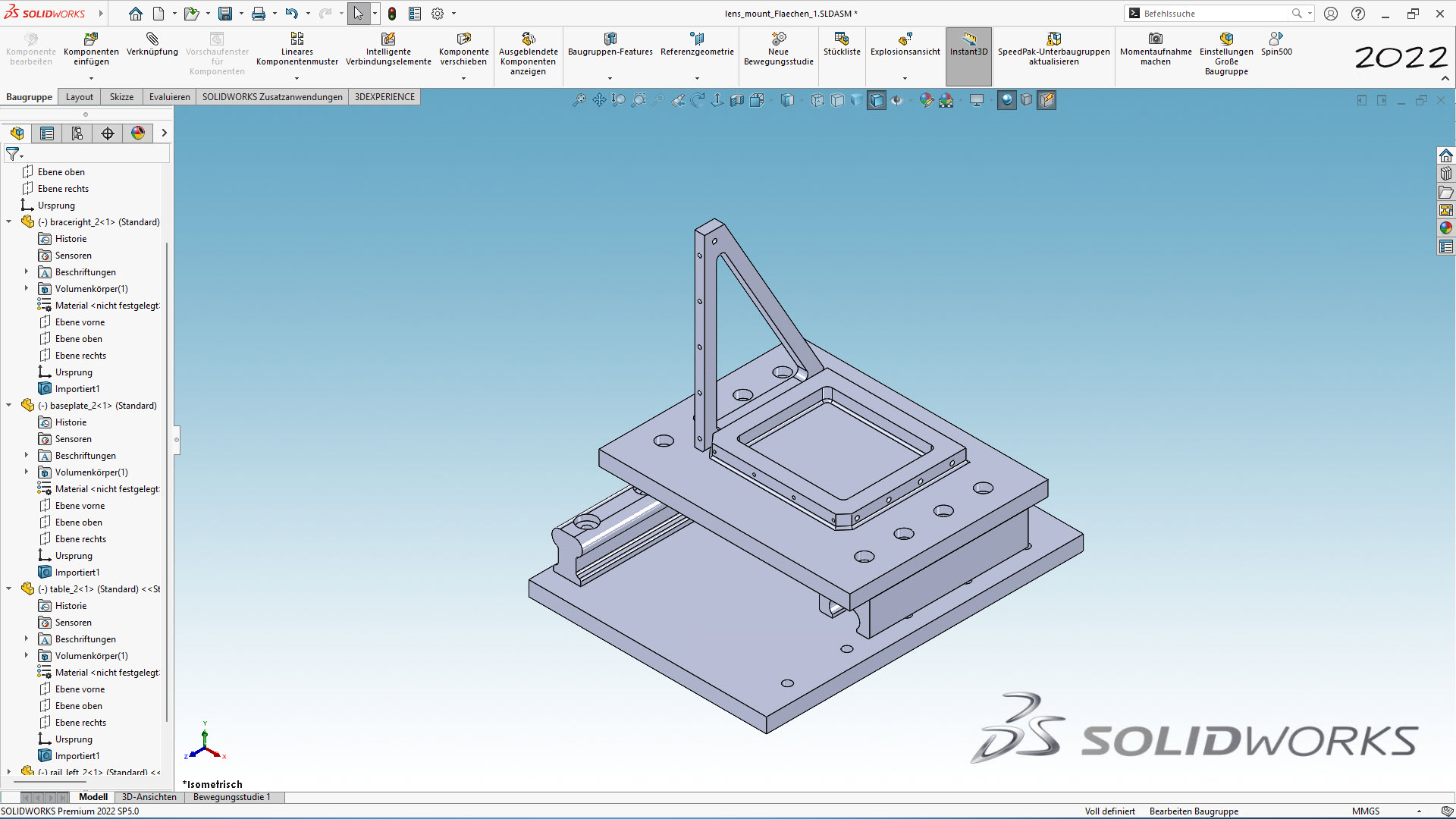
Task: Click the rebuild traffic light icon
Action: [x=392, y=14]
